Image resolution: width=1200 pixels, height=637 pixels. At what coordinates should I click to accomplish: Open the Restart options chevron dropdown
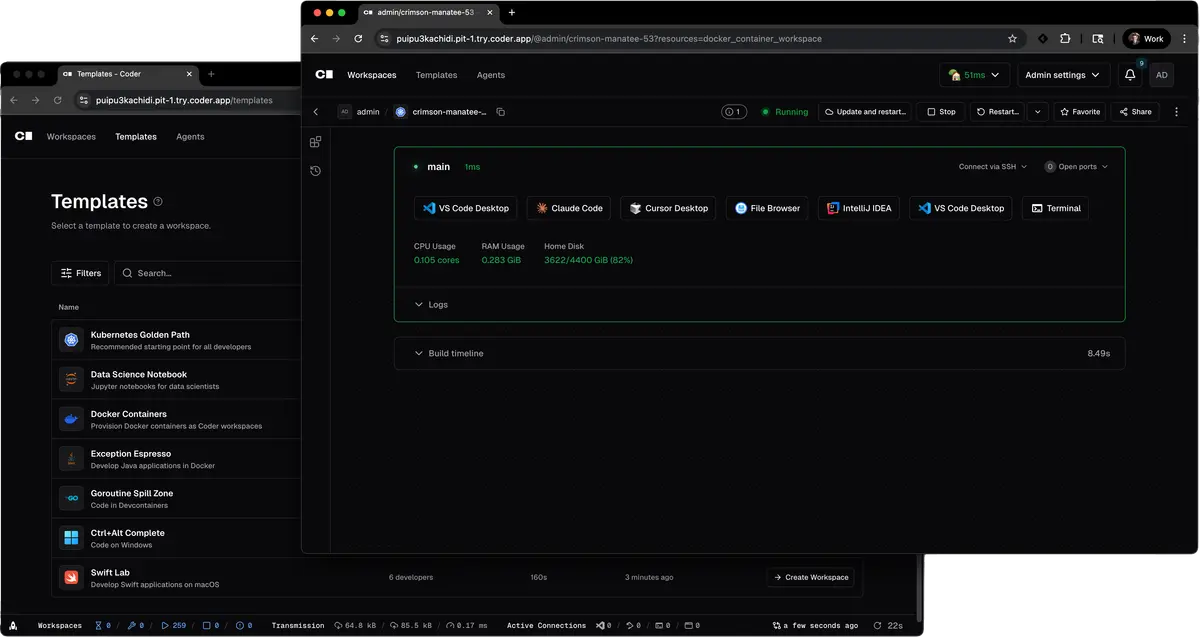1038,112
